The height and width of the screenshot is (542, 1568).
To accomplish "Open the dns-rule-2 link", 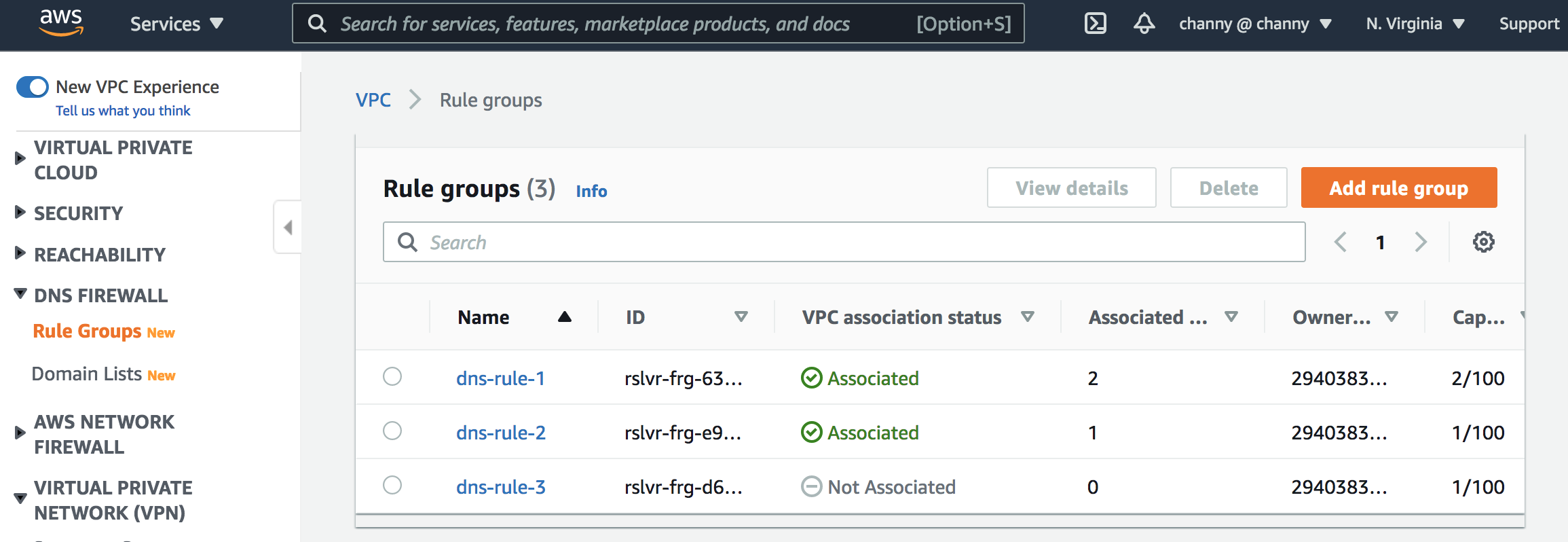I will tap(501, 433).
